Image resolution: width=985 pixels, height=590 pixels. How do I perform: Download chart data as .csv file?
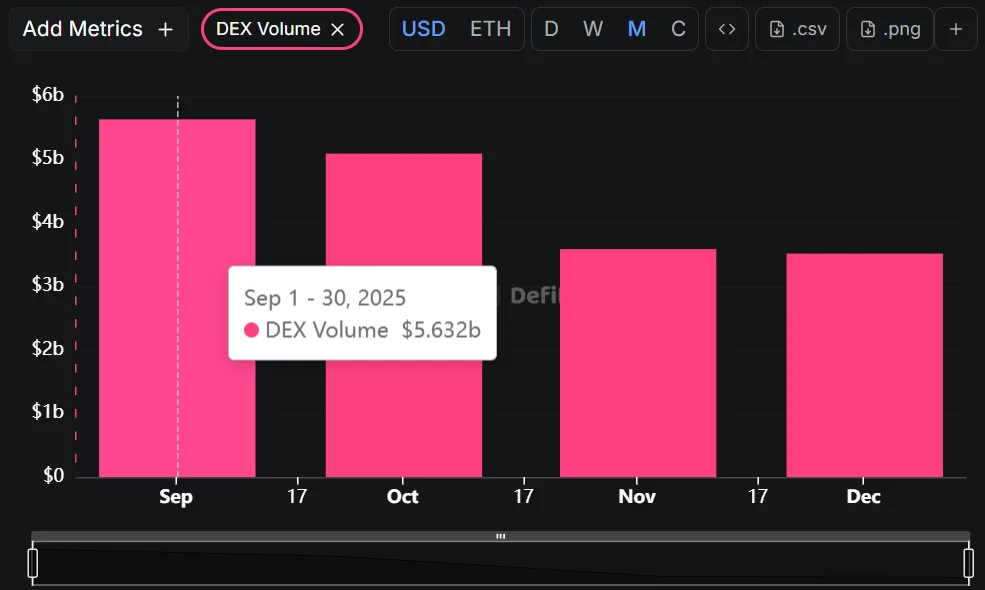click(797, 29)
